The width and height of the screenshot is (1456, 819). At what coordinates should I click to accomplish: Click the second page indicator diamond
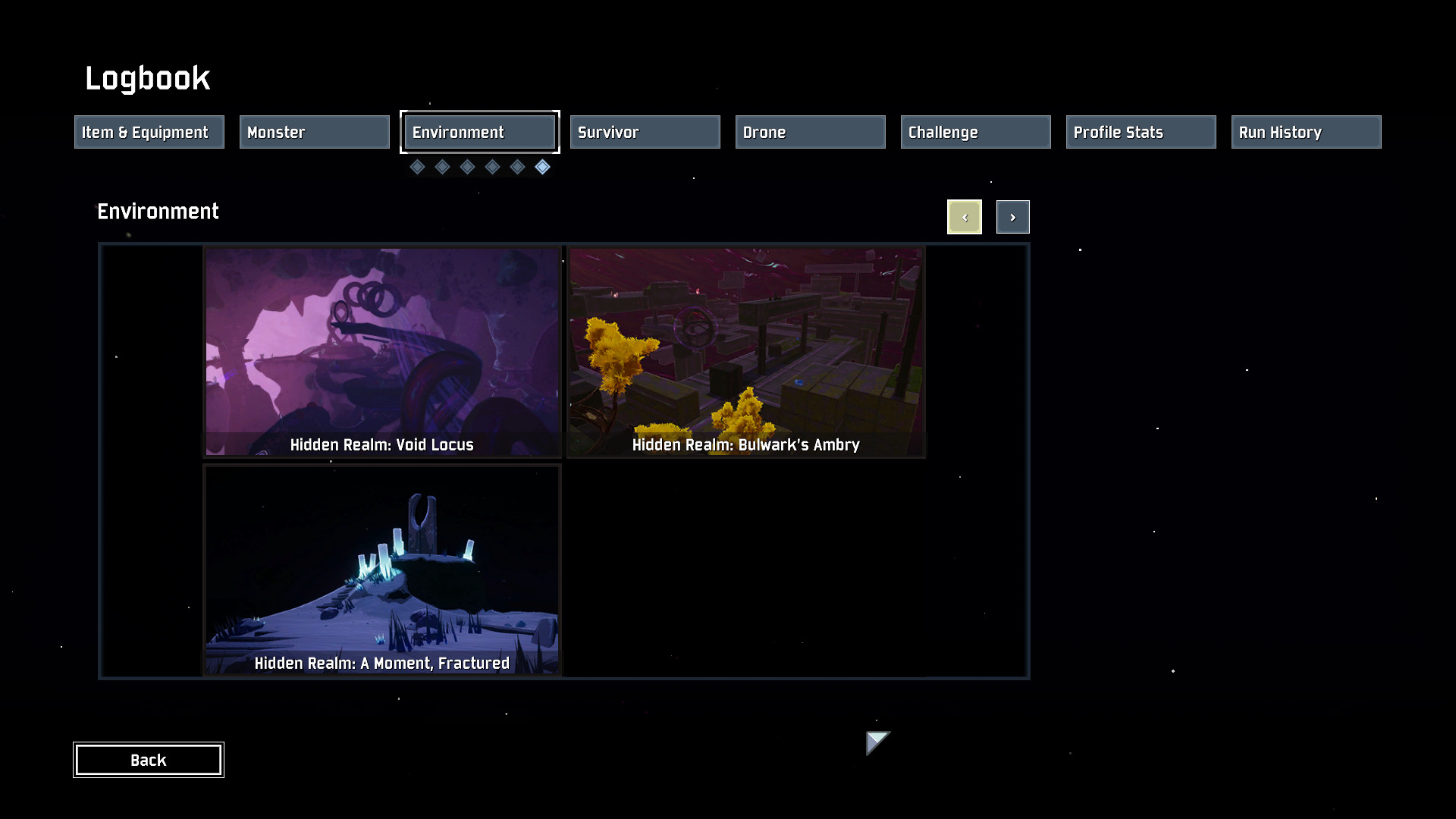(x=442, y=167)
